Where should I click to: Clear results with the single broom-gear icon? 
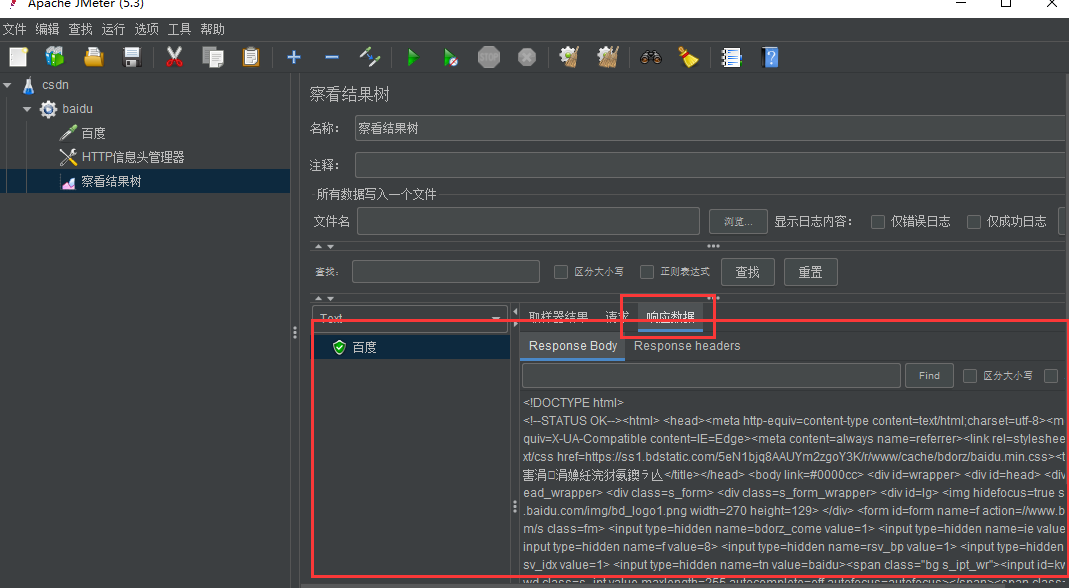[x=569, y=57]
